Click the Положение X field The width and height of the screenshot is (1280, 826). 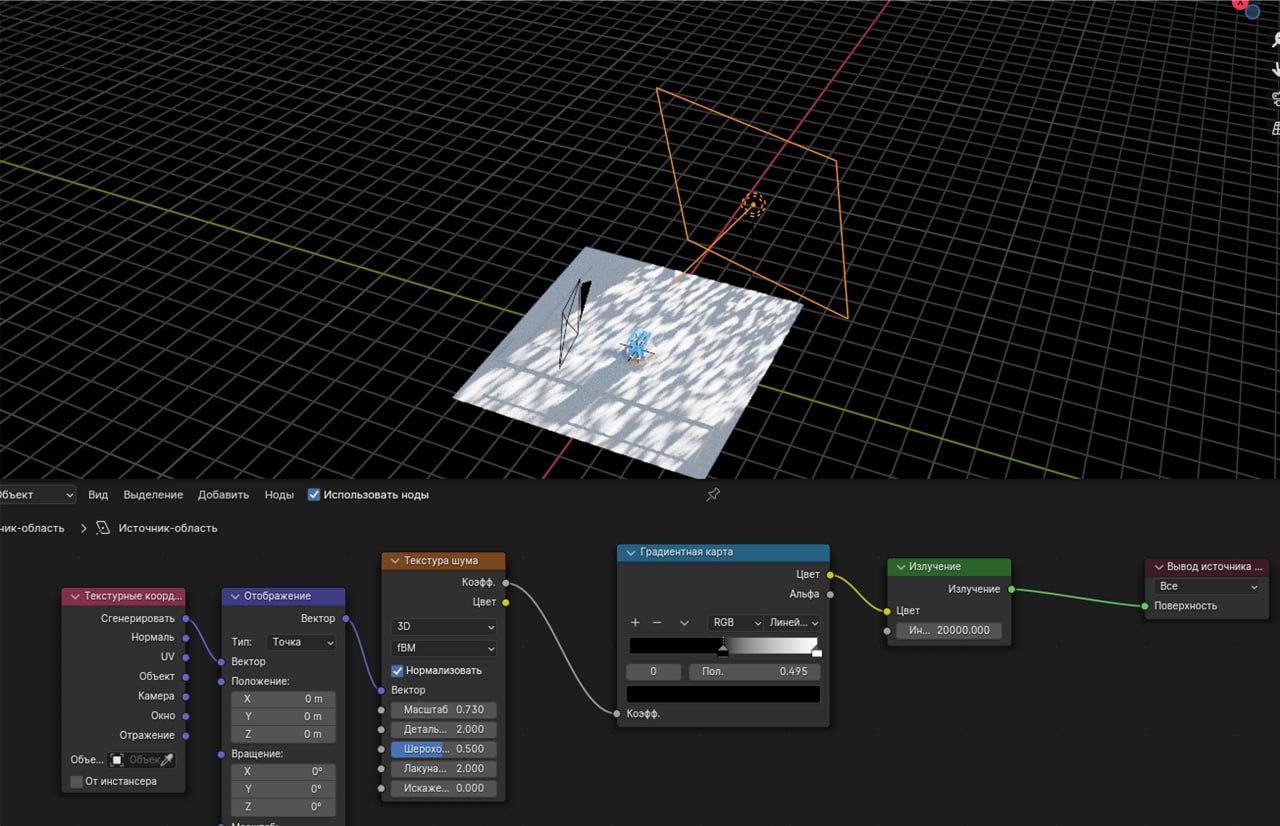283,699
